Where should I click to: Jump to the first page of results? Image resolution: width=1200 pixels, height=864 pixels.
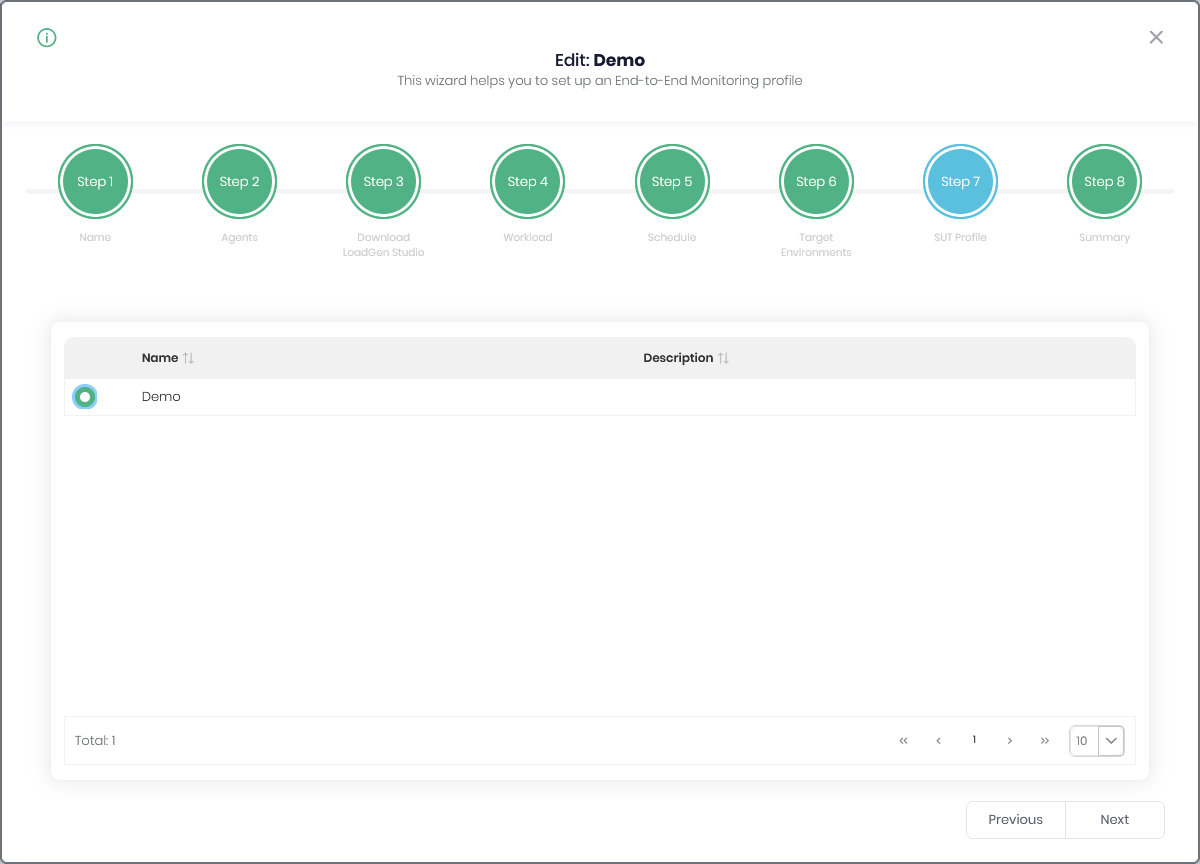(x=903, y=741)
